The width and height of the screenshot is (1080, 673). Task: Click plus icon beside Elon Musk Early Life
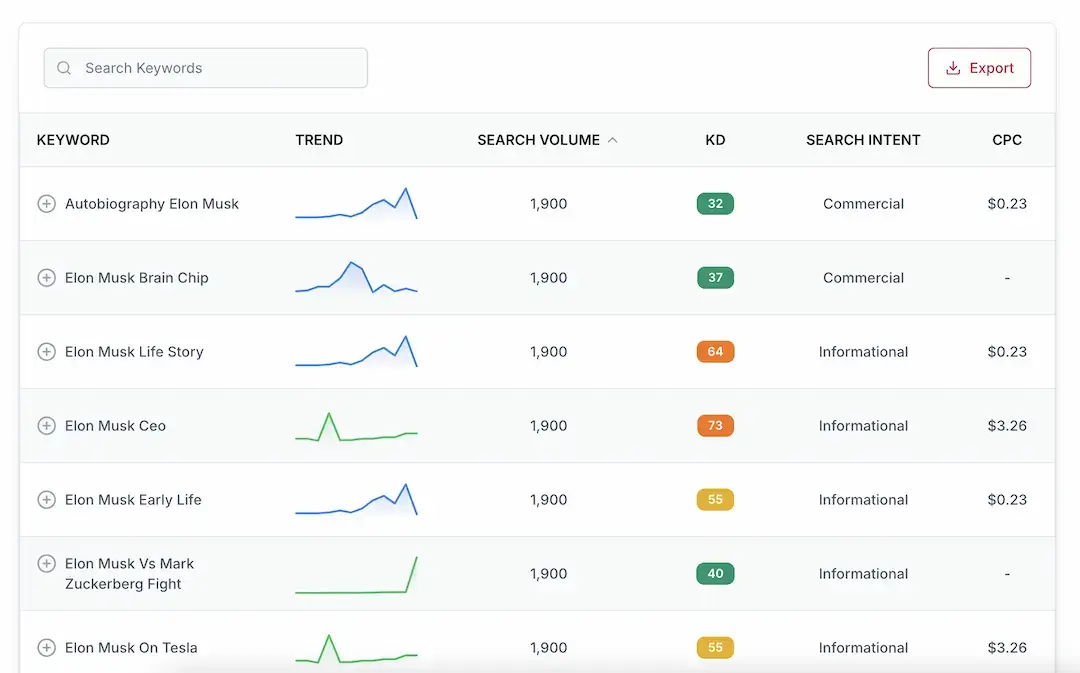[x=46, y=500]
